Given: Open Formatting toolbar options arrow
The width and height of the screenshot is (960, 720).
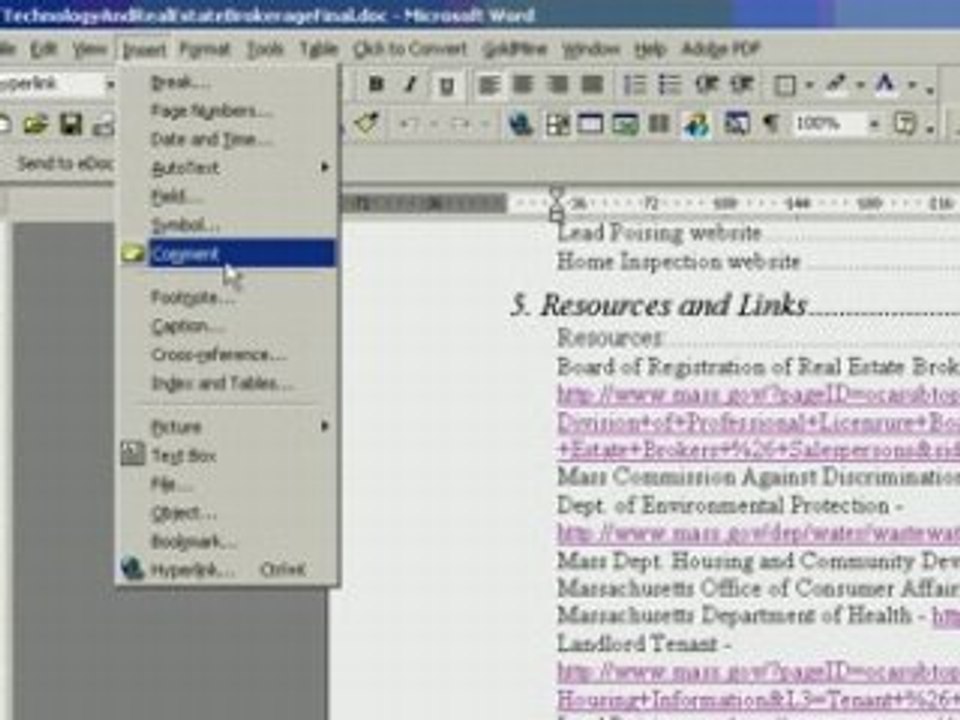Looking at the screenshot, I should (930, 89).
